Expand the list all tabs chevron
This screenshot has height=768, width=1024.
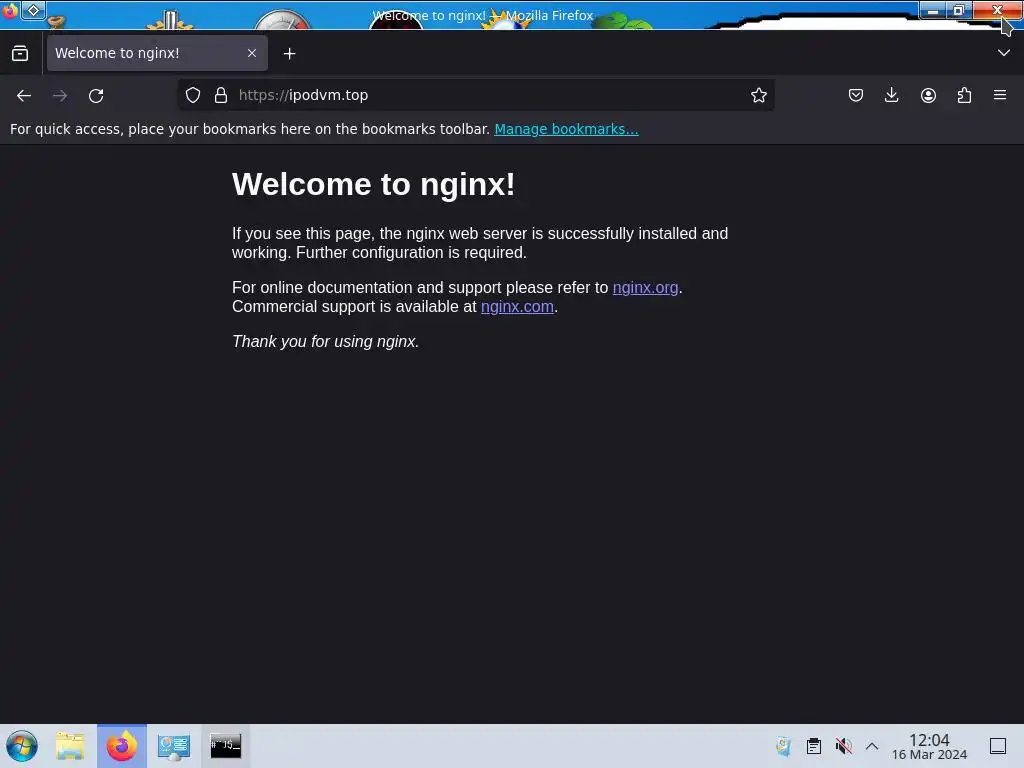1004,53
